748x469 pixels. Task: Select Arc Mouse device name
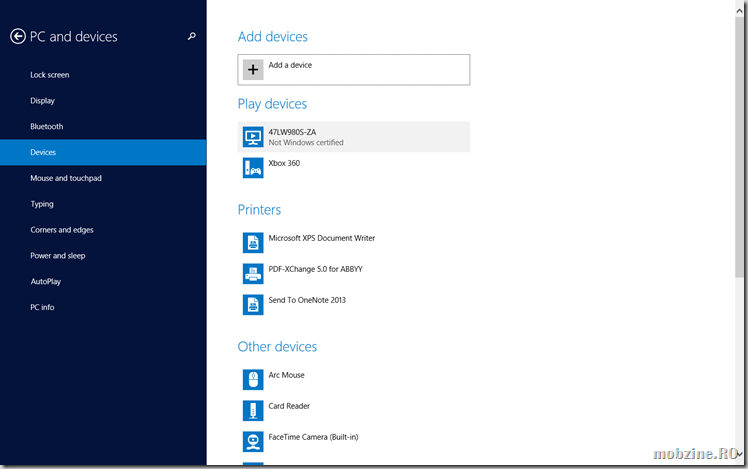click(286, 375)
